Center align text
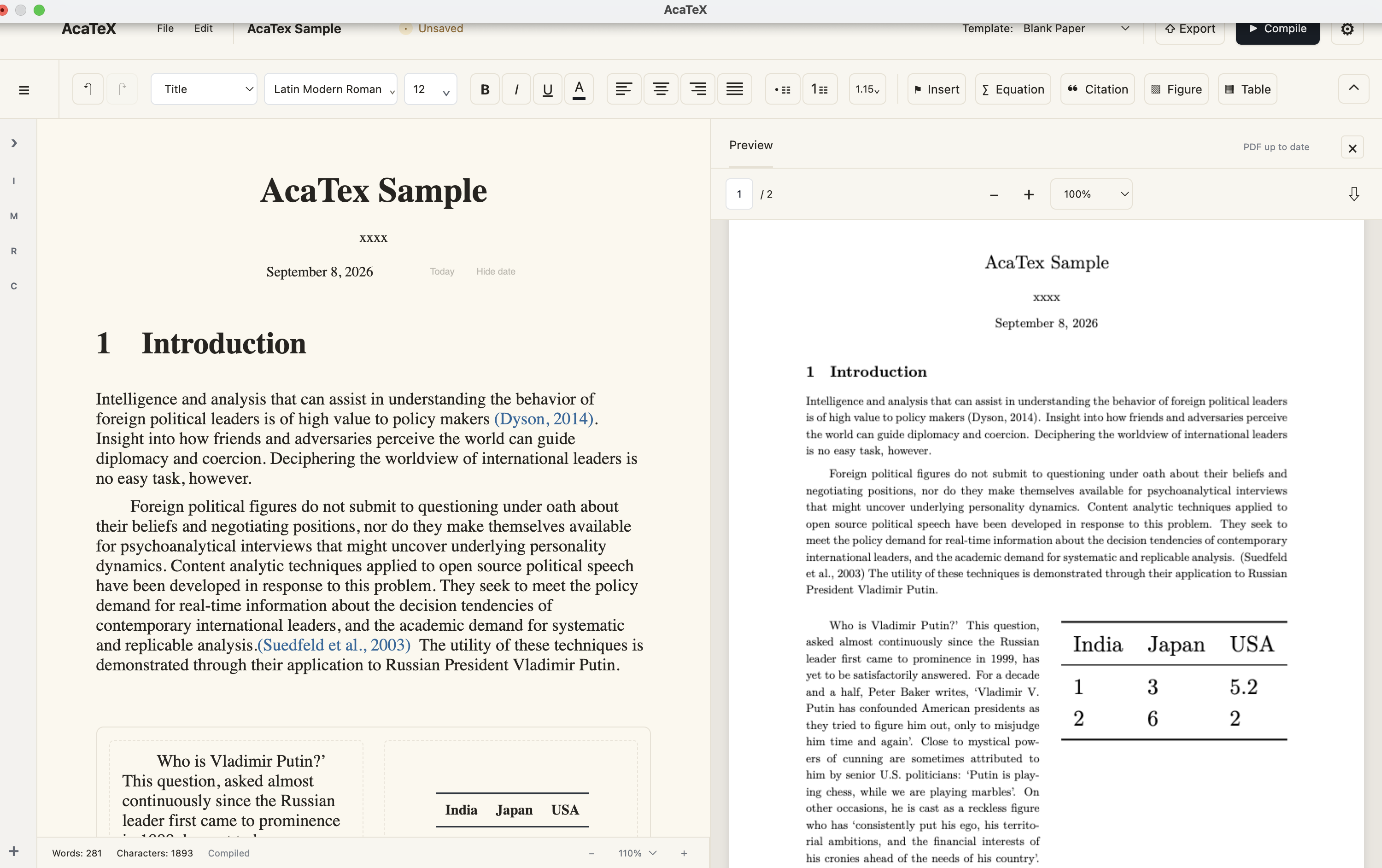This screenshot has width=1382, height=868. (x=661, y=89)
